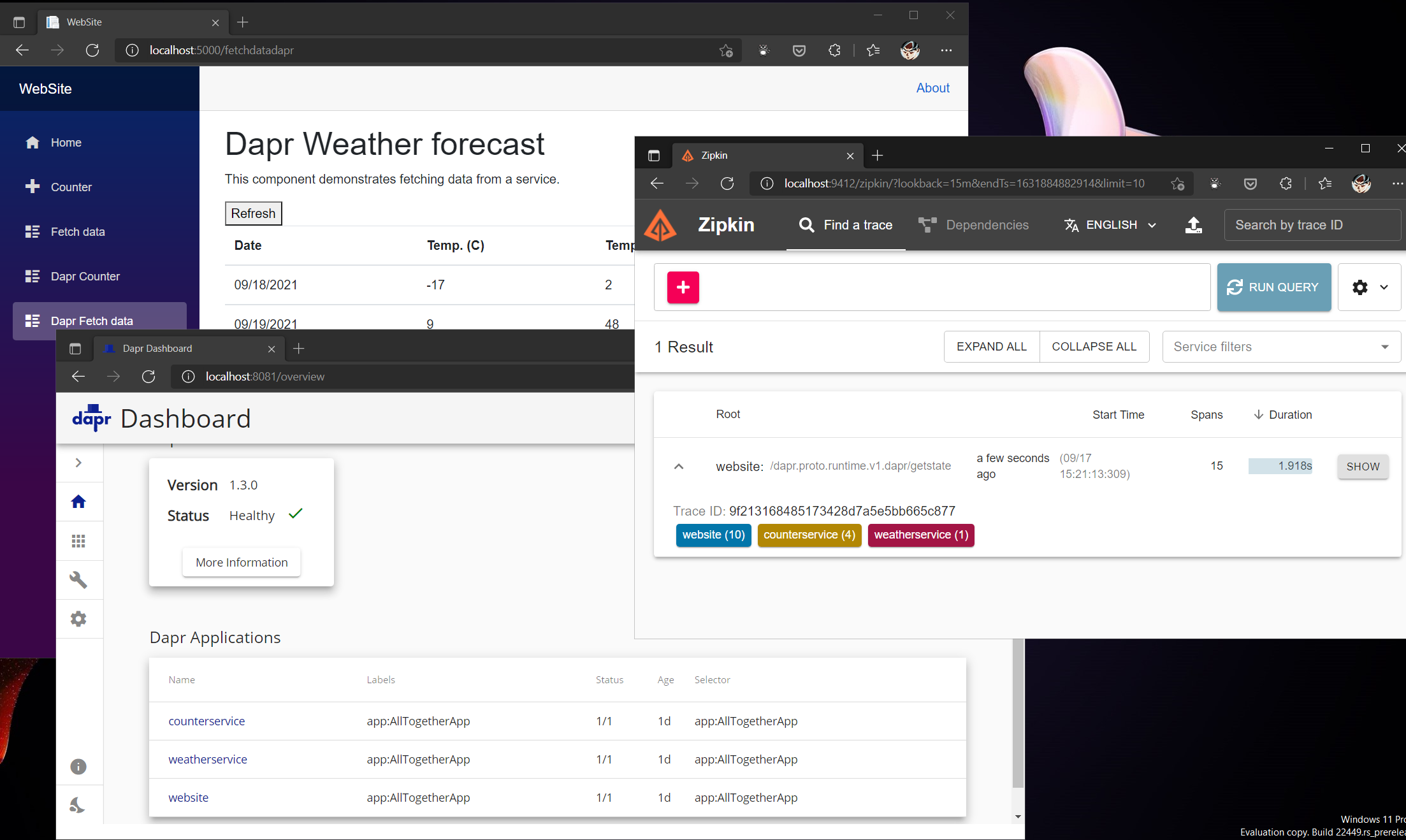Expand the Dapr dashboard sidebar chevron
1406x840 pixels.
point(78,463)
